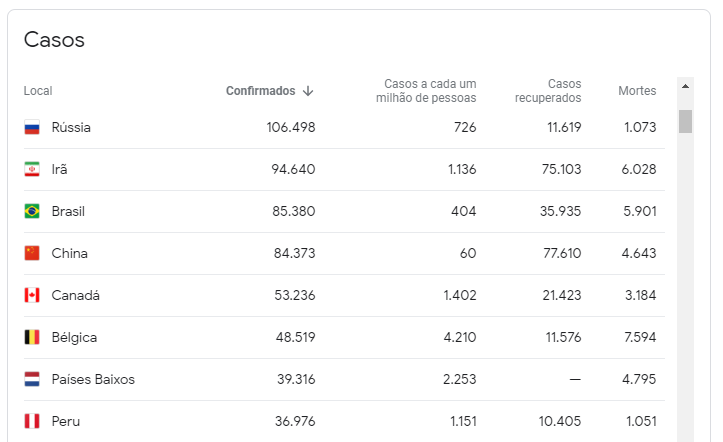Click the China flag icon
This screenshot has height=442, width=723.
click(x=32, y=254)
